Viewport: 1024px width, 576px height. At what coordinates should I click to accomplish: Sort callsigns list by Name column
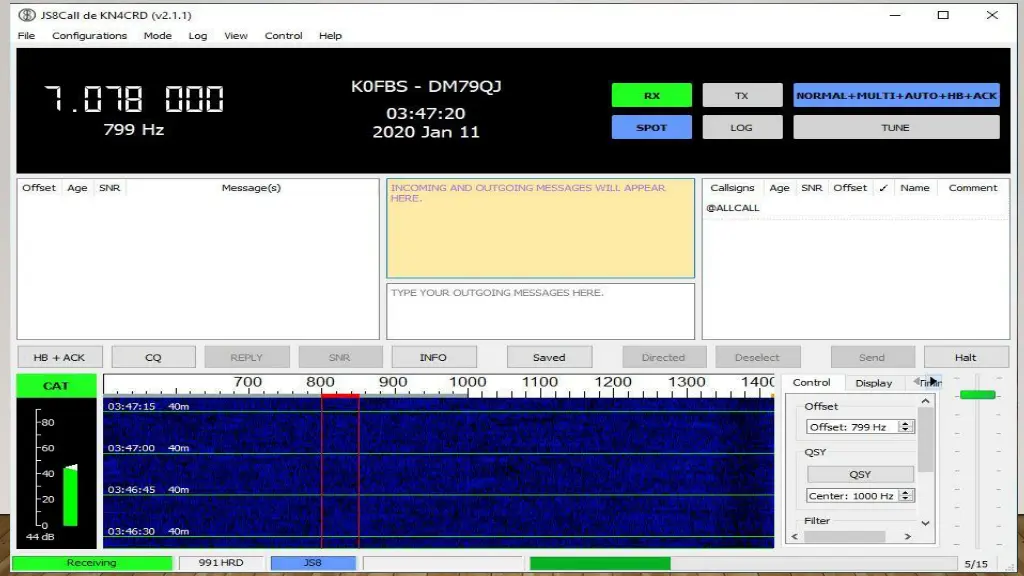click(914, 188)
